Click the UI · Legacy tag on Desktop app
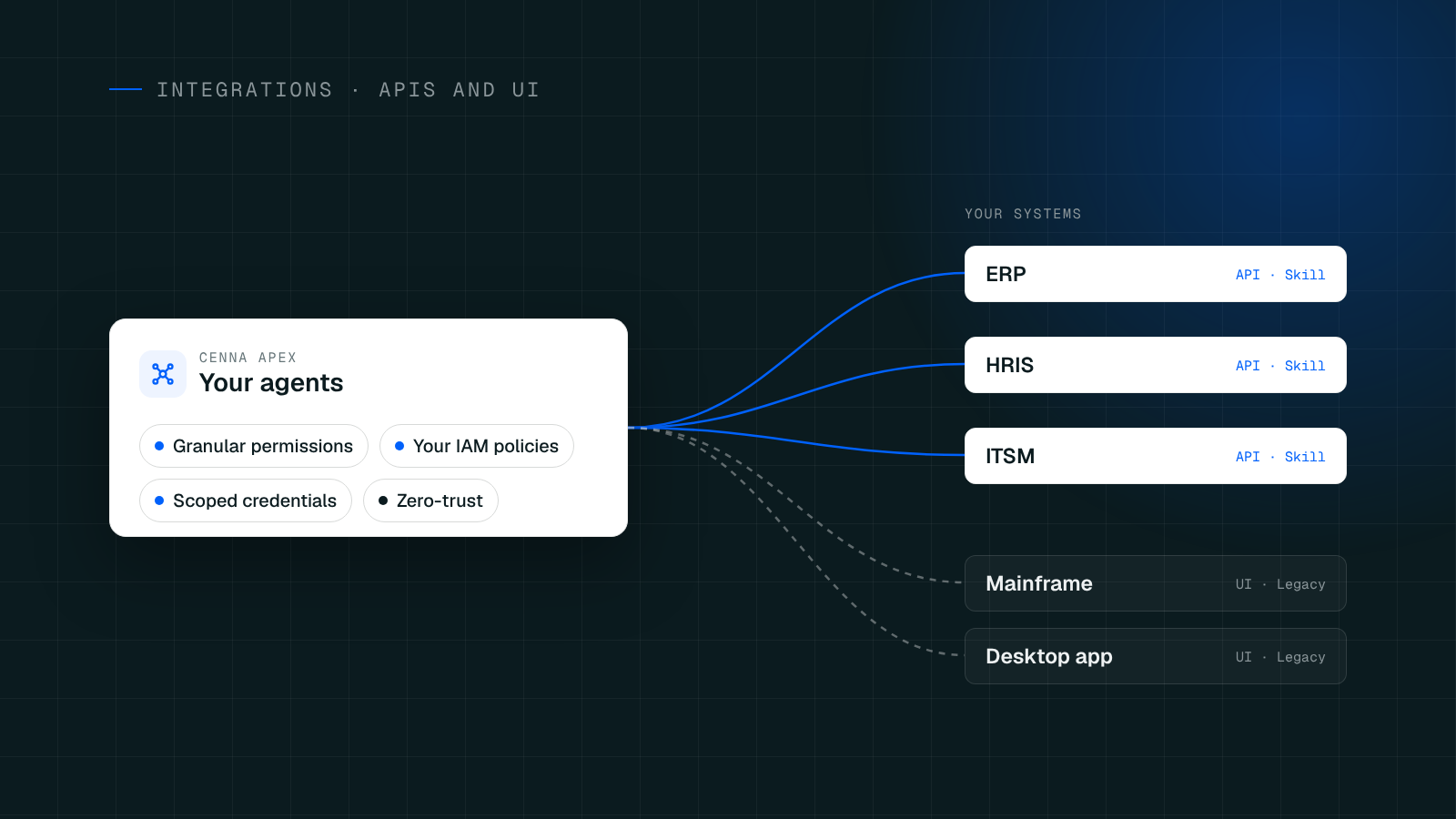Image resolution: width=1456 pixels, height=819 pixels. [1280, 657]
